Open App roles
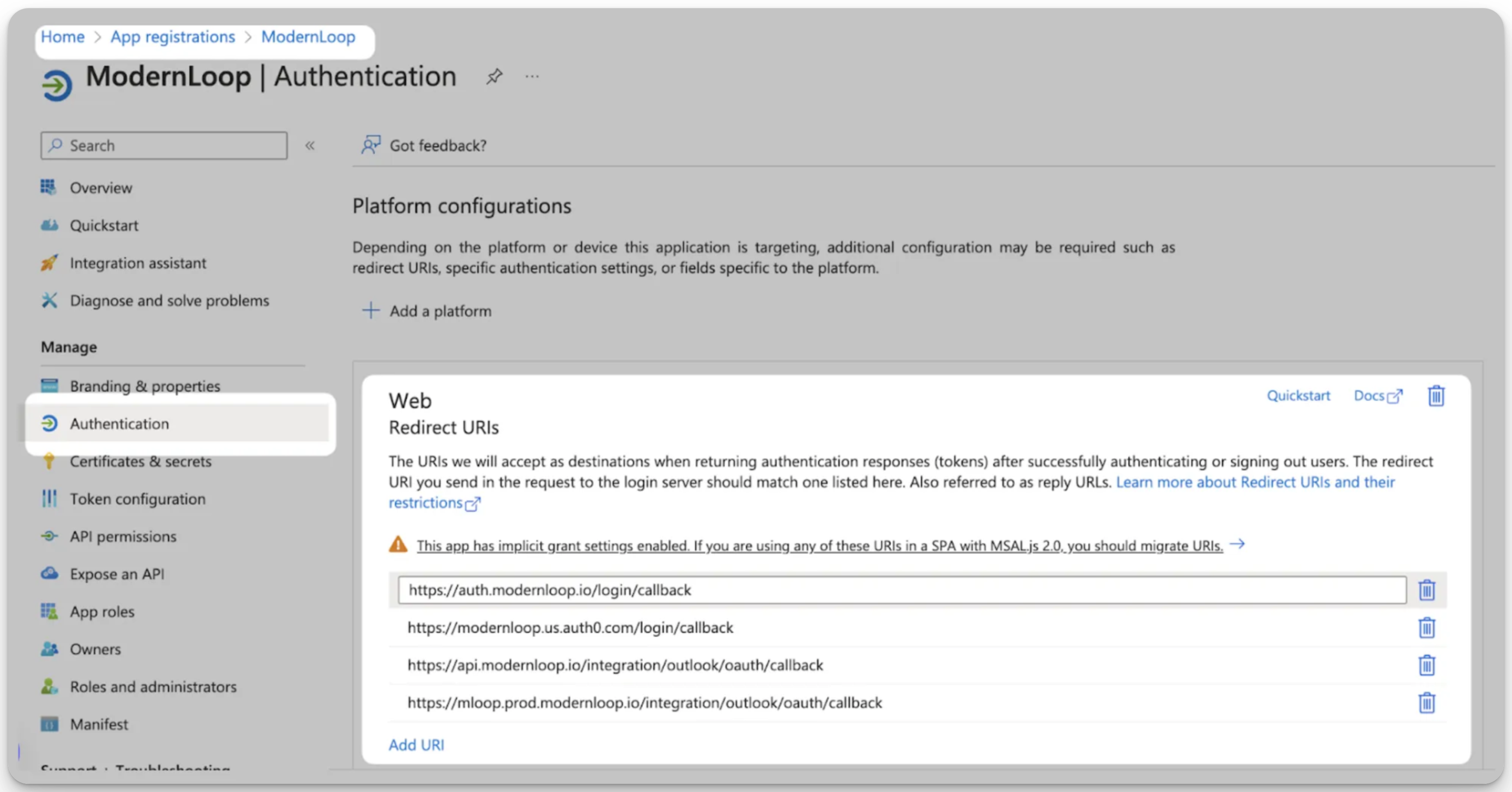The height and width of the screenshot is (792, 1512). pos(102,612)
